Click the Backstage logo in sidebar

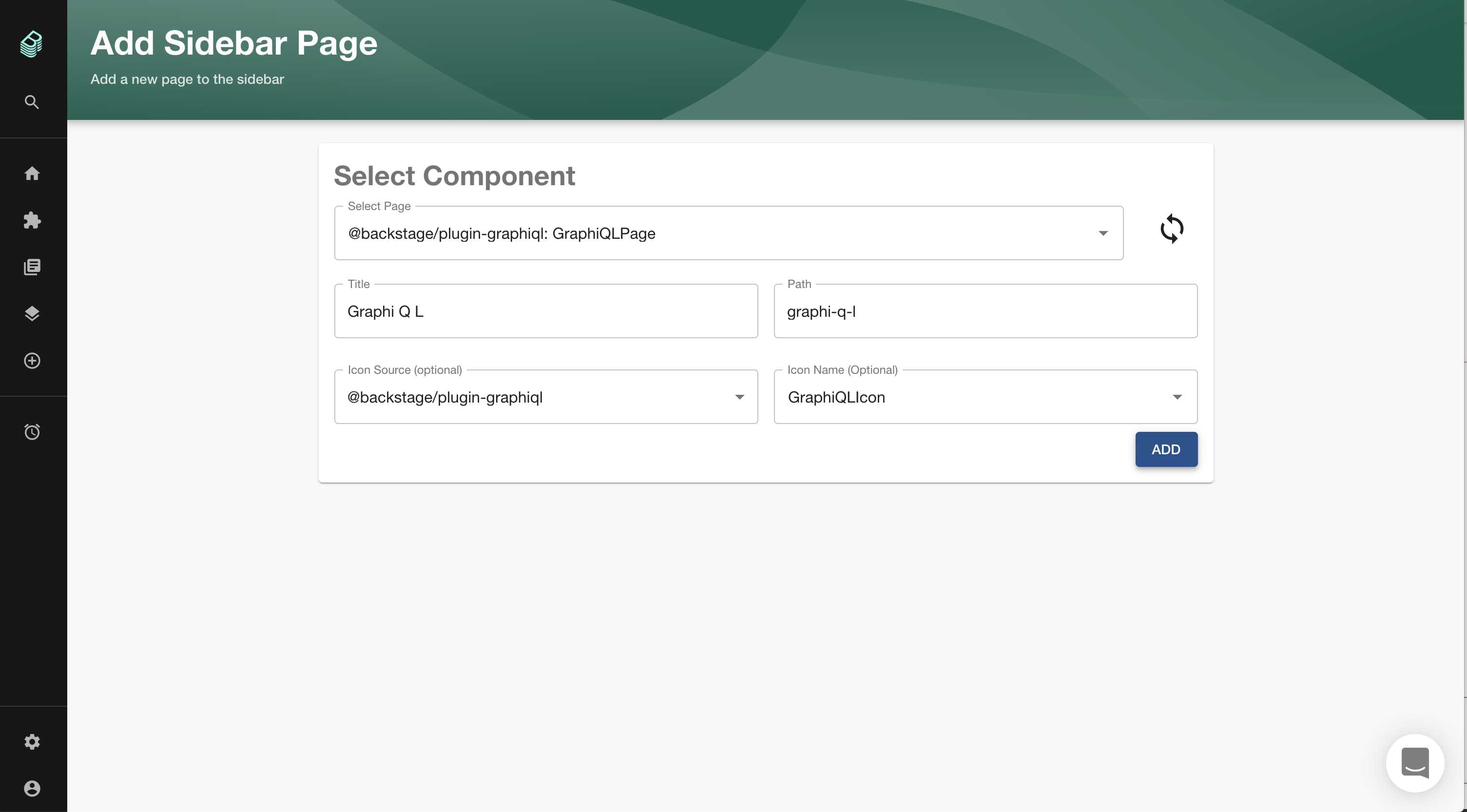[x=31, y=44]
